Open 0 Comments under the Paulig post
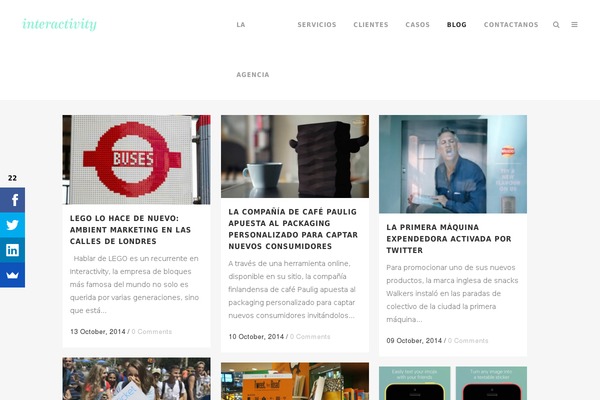600x400 pixels. [310, 336]
